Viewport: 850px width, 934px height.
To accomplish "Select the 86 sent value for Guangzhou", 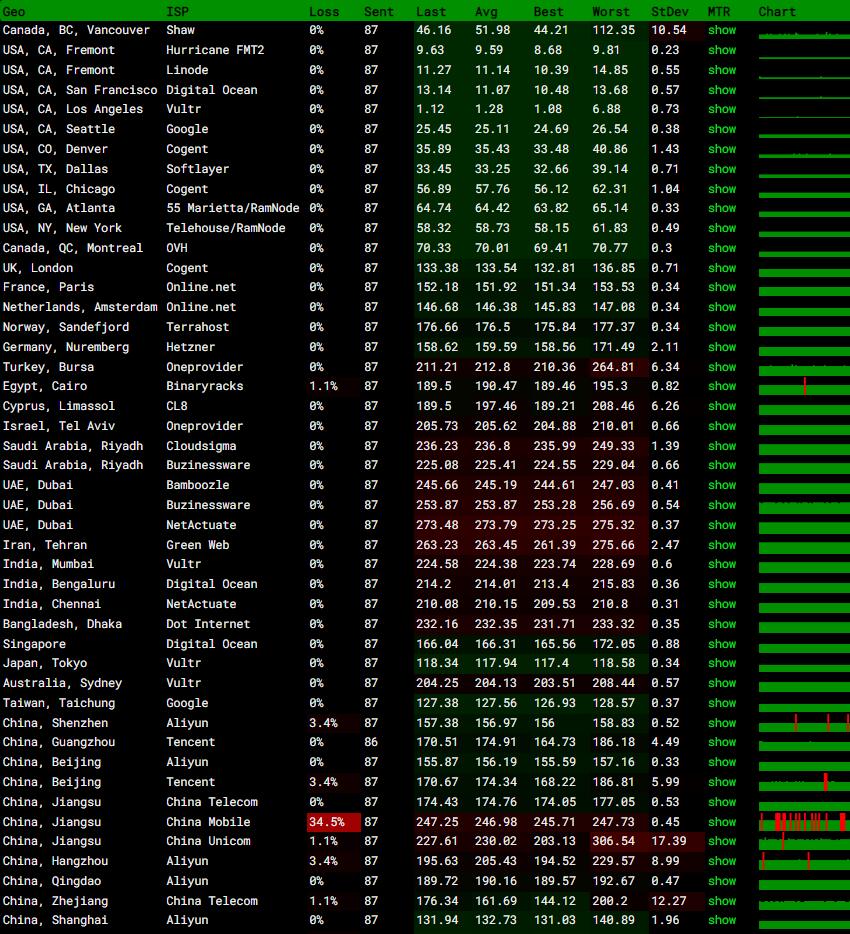I will click(x=371, y=742).
